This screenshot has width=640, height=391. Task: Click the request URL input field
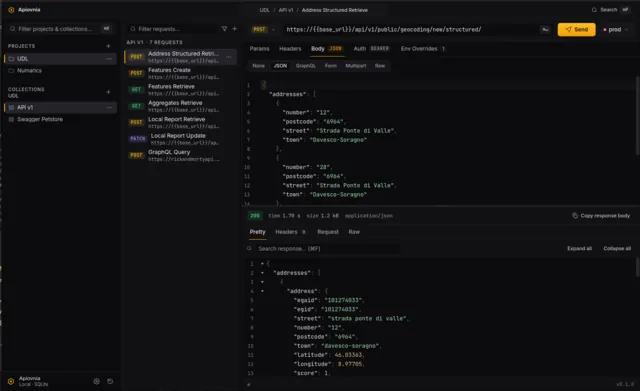(x=410, y=29)
